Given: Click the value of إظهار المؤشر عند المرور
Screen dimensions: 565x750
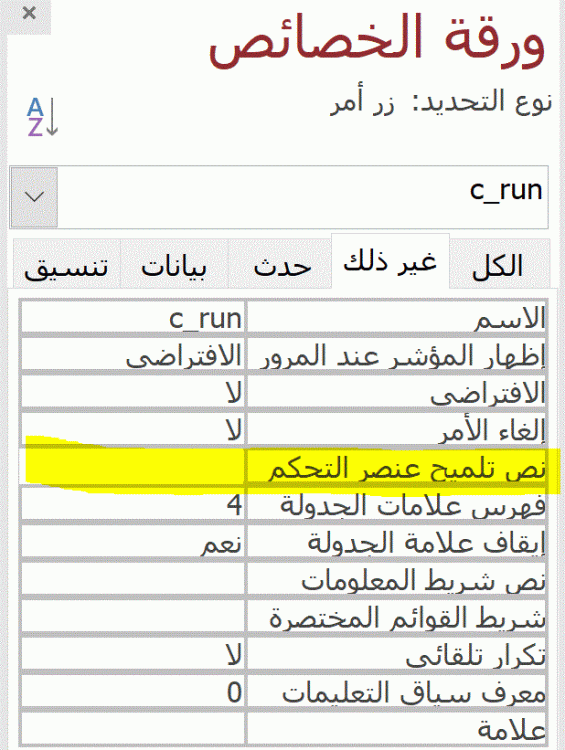Looking at the screenshot, I should pos(133,354).
